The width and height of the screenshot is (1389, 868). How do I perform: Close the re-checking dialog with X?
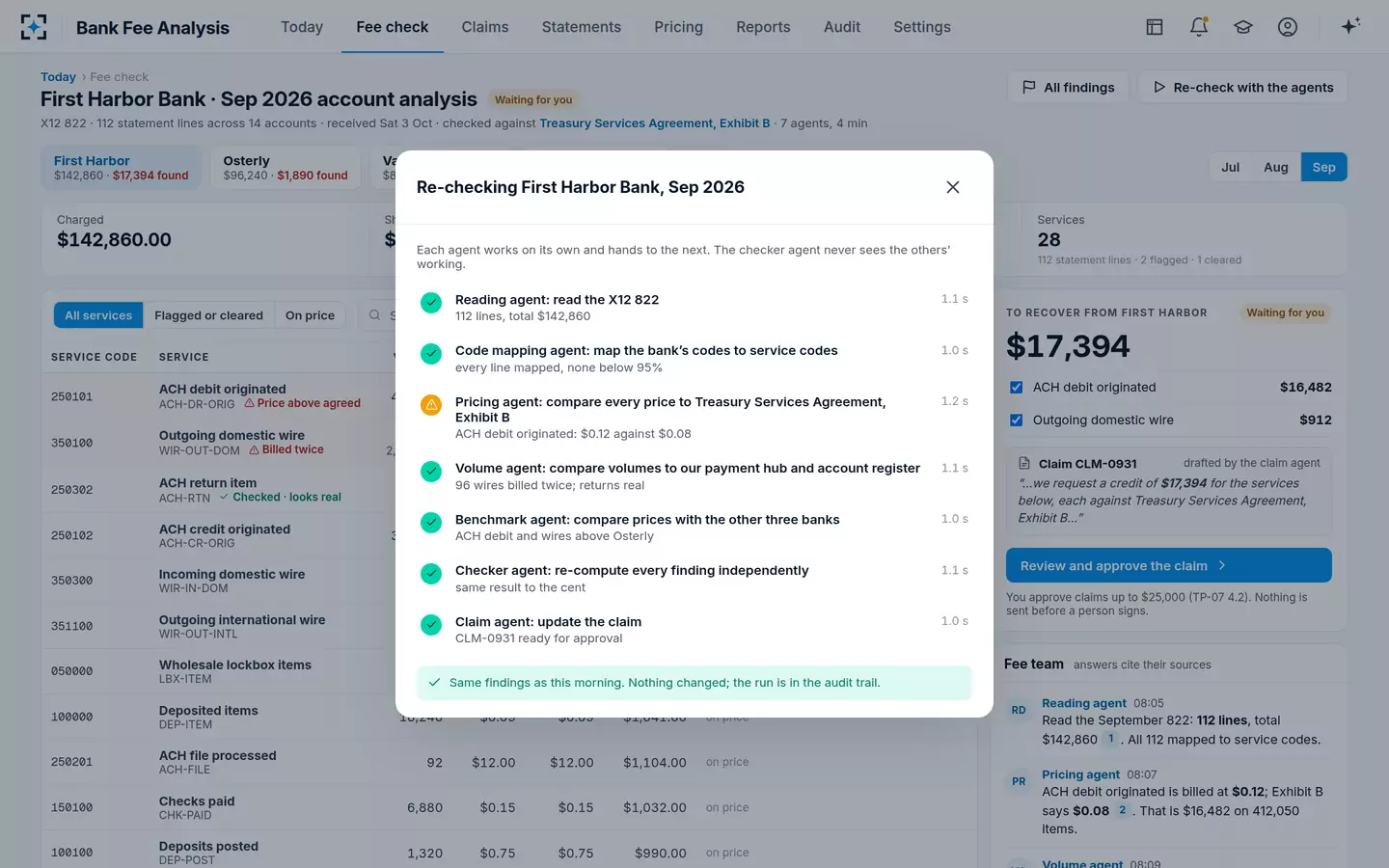click(x=953, y=187)
